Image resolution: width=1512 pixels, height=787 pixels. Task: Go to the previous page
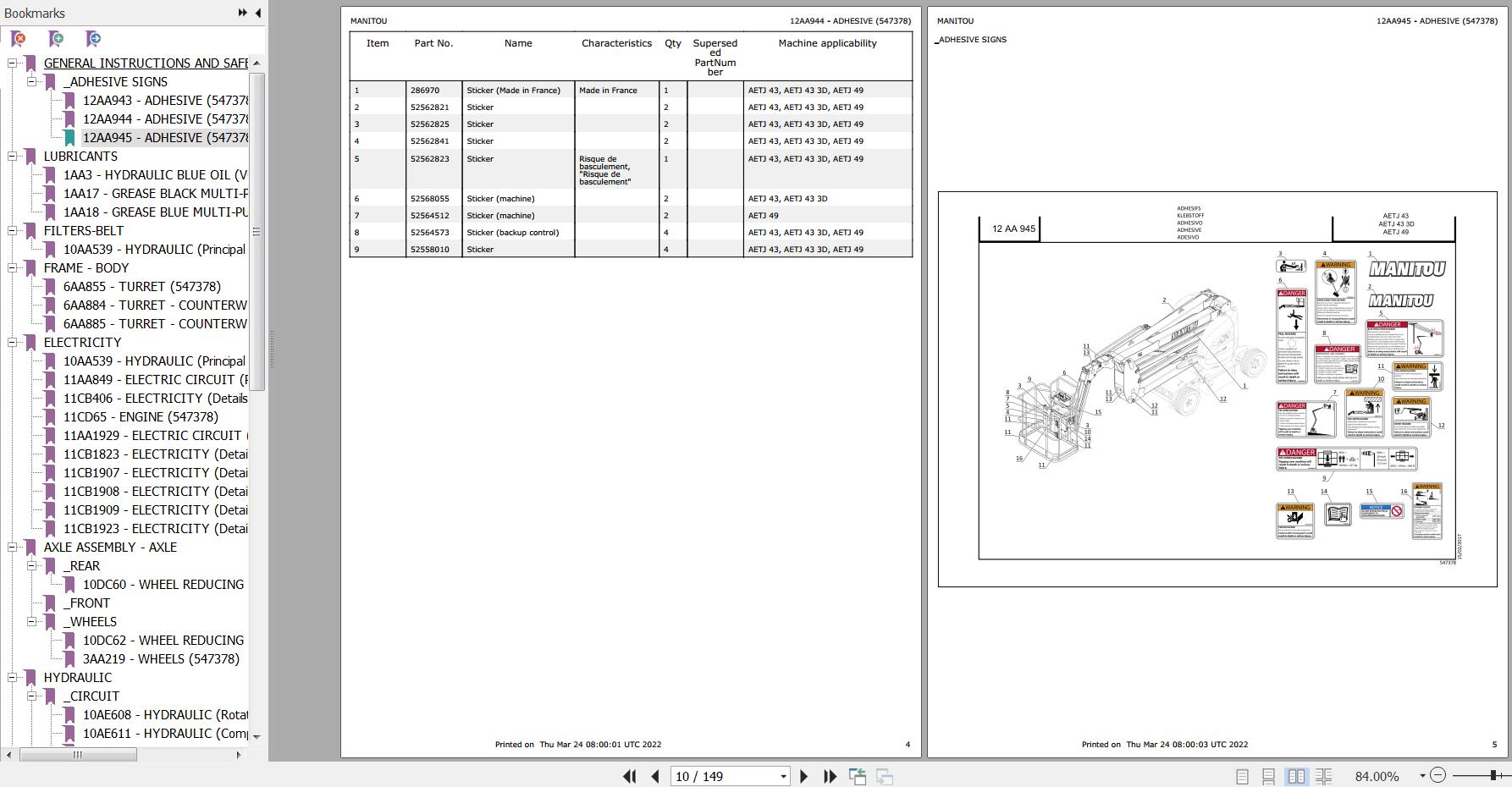point(655,776)
